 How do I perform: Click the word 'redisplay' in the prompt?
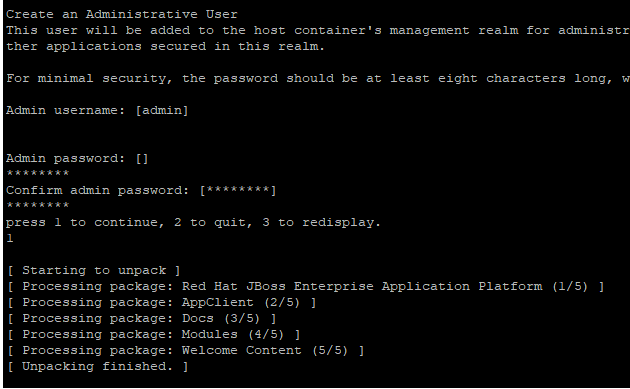tap(342, 223)
